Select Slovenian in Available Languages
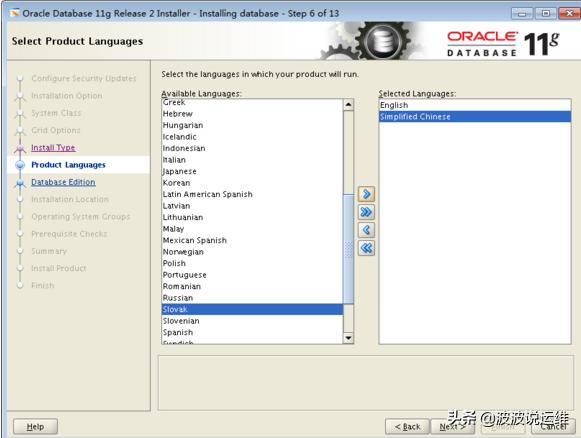The image size is (581, 438). point(252,321)
